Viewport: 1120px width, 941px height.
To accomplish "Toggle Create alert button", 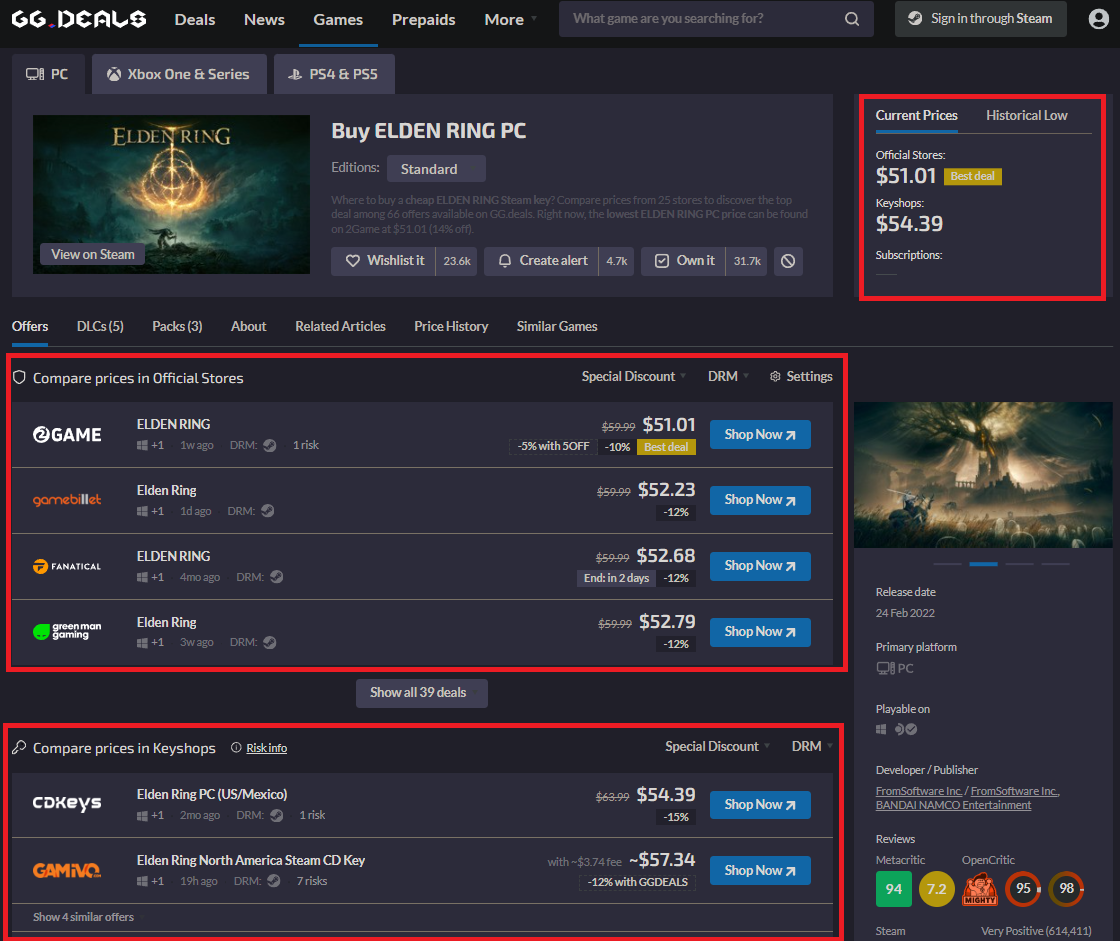I will pos(541,261).
